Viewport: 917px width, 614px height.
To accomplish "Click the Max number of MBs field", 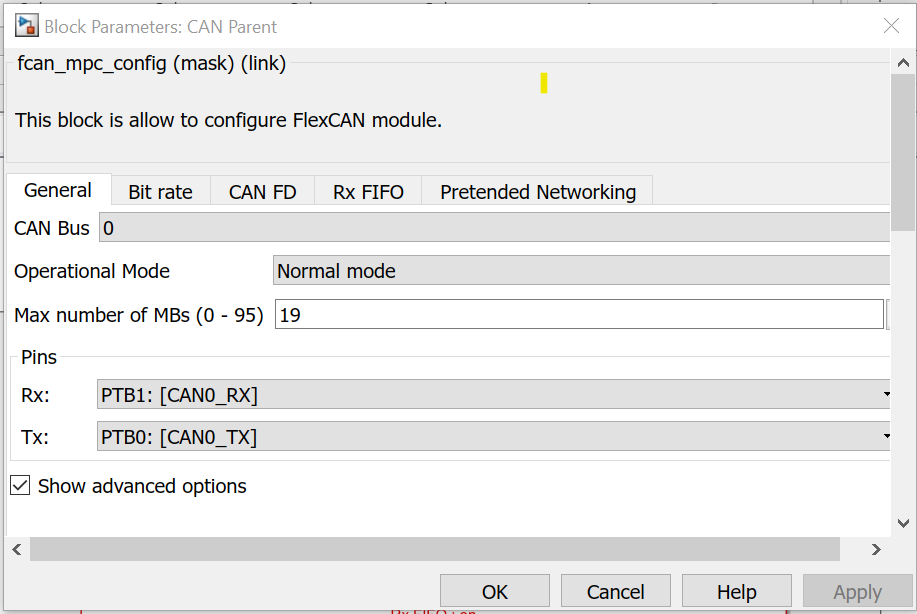I will (x=578, y=315).
